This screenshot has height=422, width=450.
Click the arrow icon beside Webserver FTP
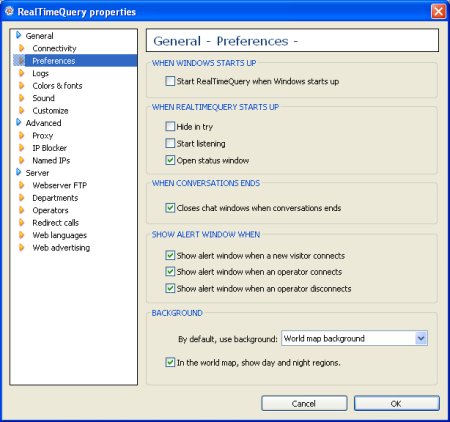pyautogui.click(x=21, y=185)
